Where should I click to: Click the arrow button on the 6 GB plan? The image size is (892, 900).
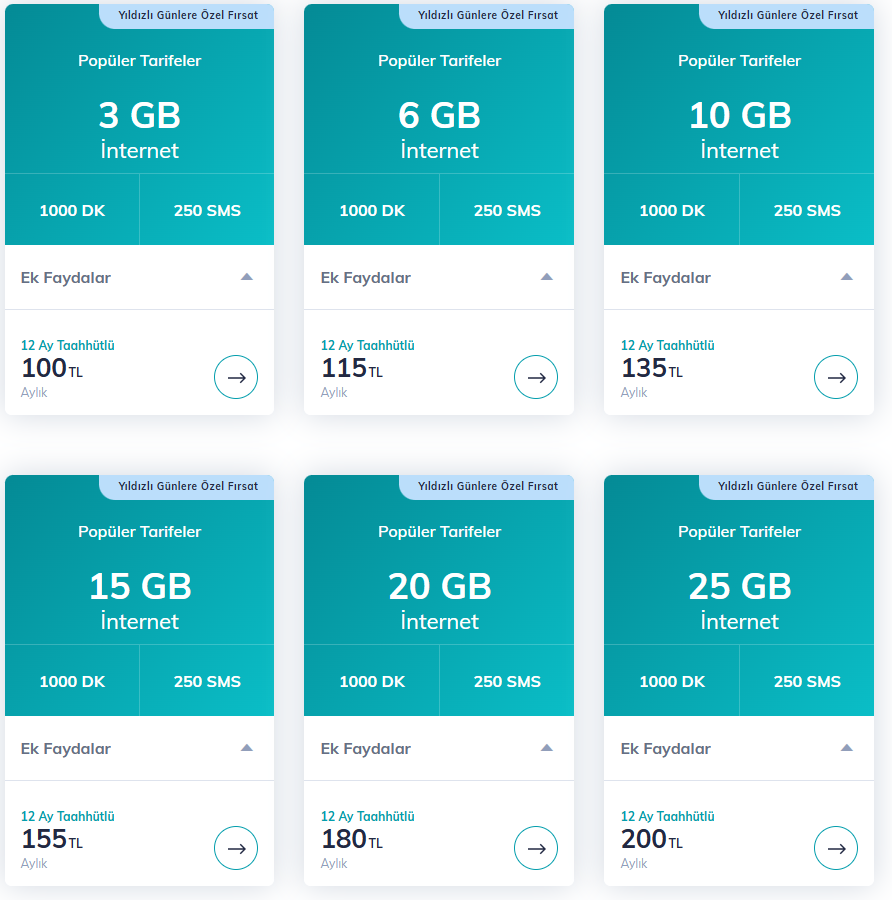click(536, 378)
